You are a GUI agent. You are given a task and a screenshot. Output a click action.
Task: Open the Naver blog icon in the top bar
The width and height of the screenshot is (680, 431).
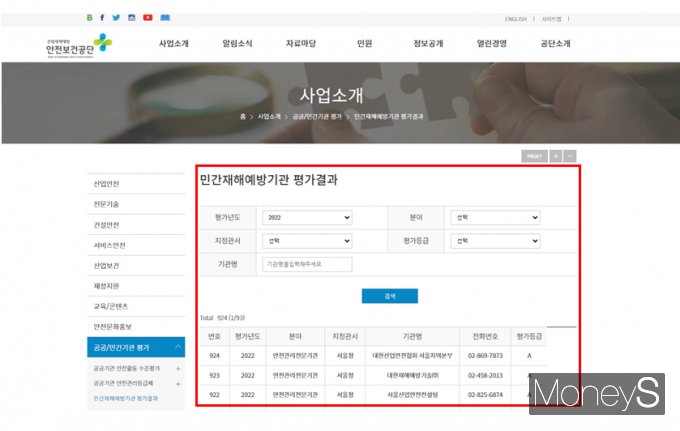(x=89, y=18)
